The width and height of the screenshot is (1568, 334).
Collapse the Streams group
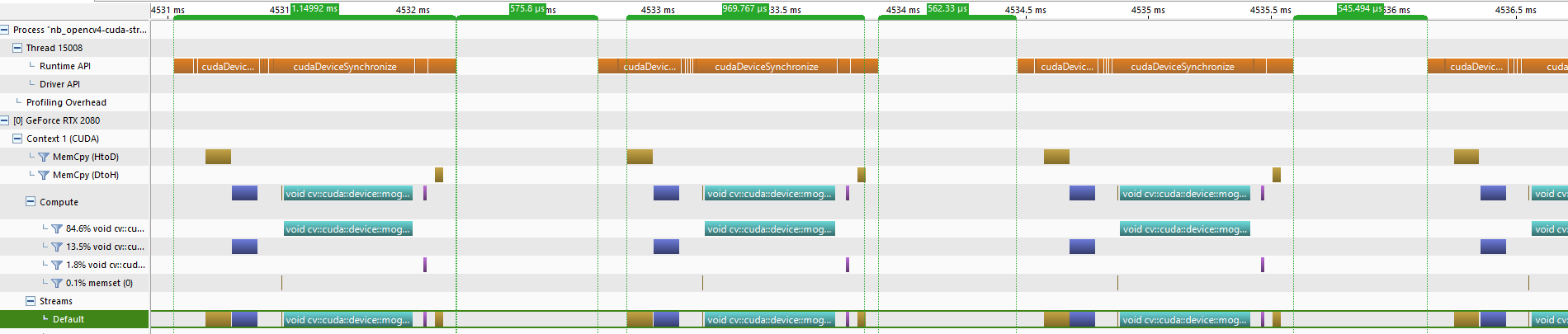click(x=31, y=301)
